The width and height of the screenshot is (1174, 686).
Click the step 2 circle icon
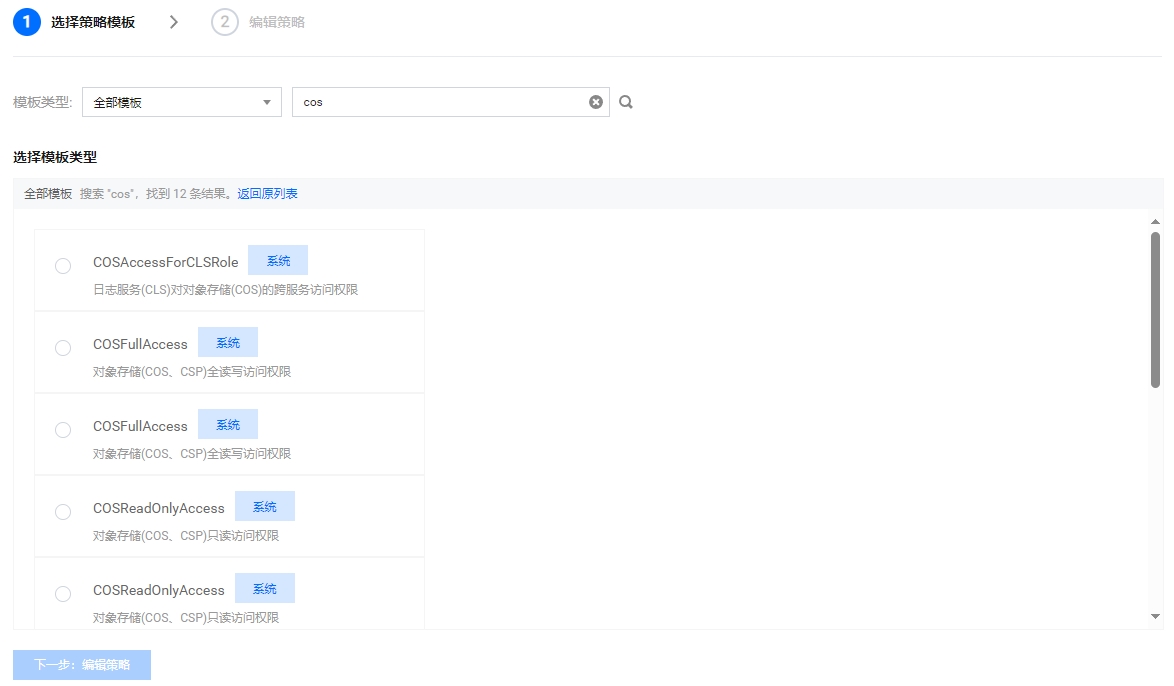tap(225, 22)
